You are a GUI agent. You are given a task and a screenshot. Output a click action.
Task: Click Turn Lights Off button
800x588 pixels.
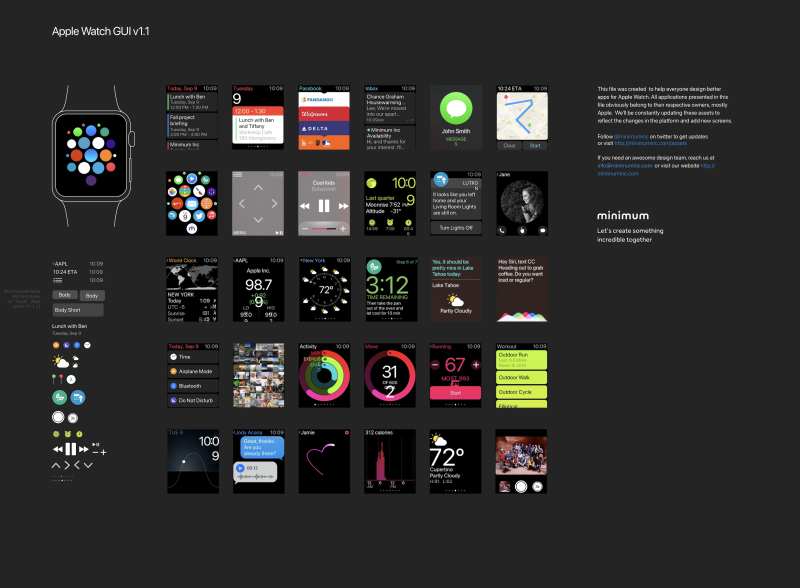click(456, 228)
